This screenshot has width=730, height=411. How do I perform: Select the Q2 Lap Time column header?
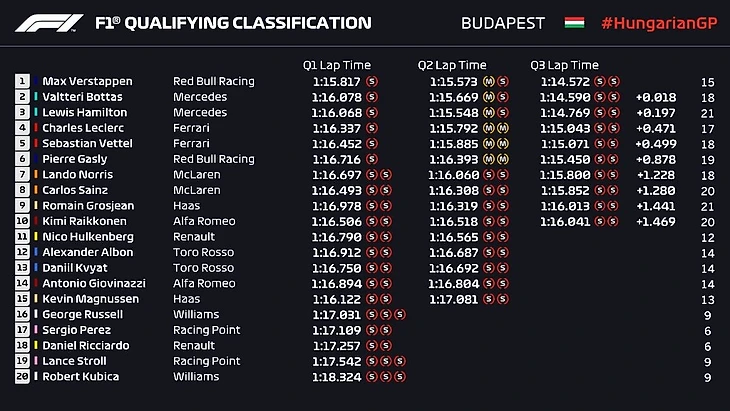click(x=452, y=65)
